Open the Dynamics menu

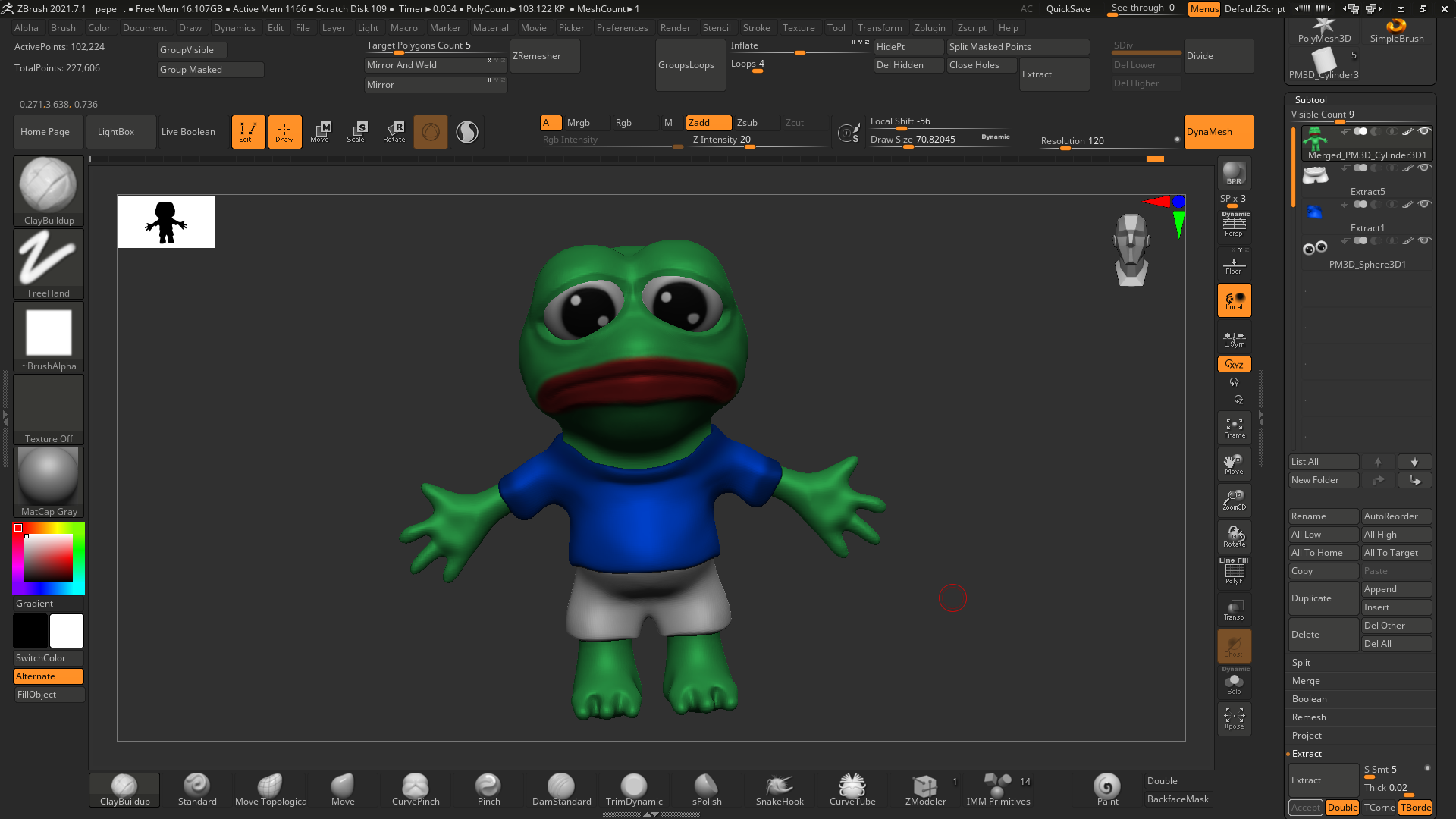(x=234, y=28)
